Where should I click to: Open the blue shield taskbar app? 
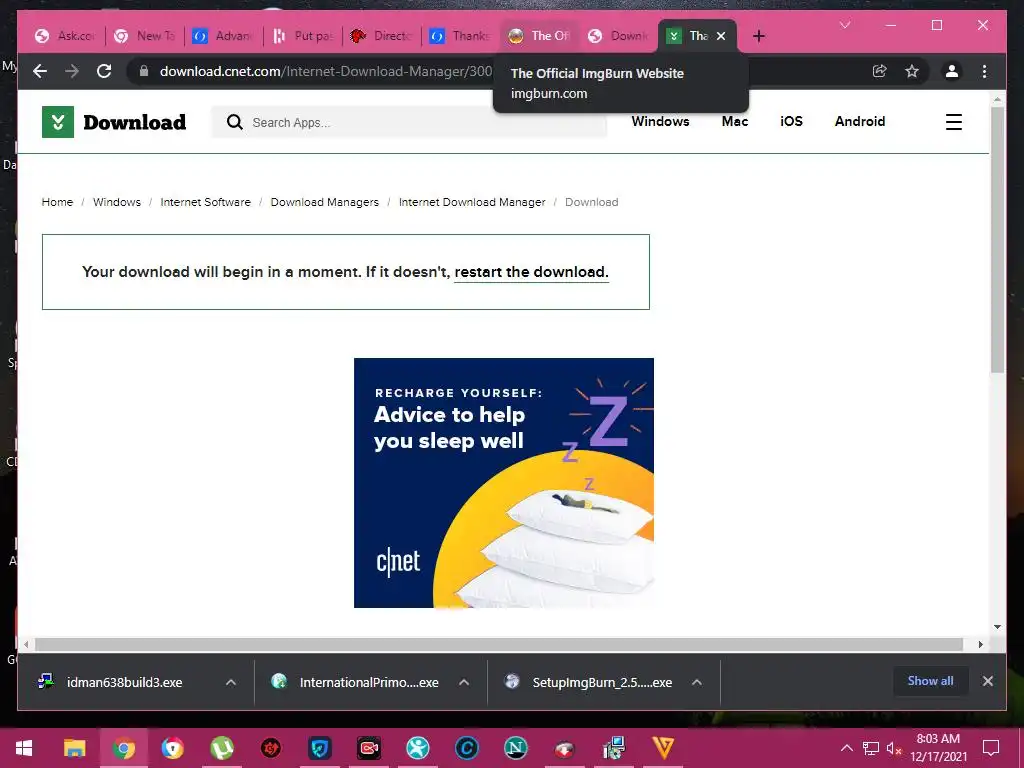coord(320,748)
